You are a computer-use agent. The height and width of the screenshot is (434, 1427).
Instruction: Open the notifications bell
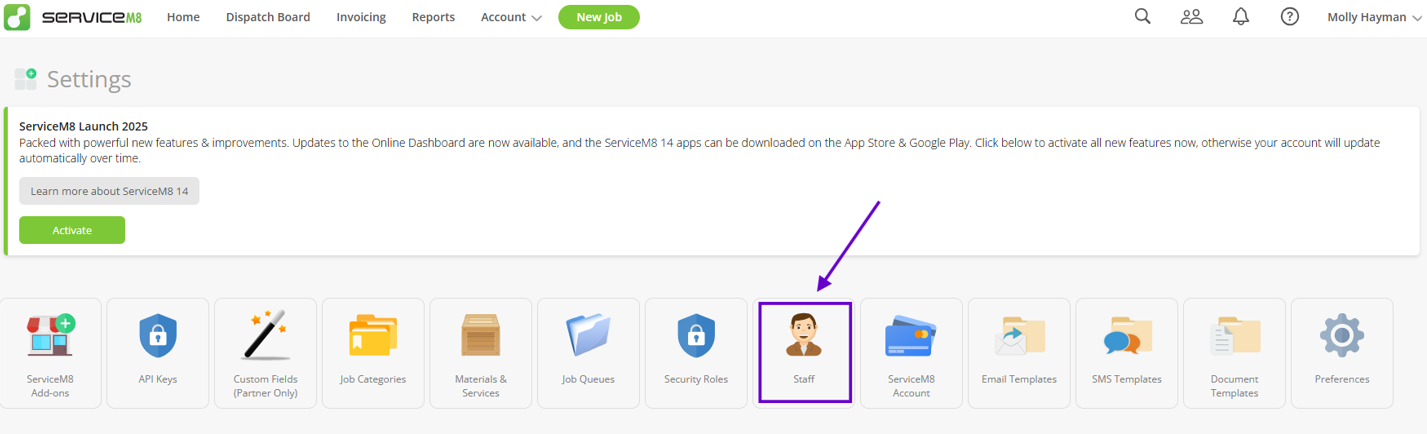[1241, 16]
